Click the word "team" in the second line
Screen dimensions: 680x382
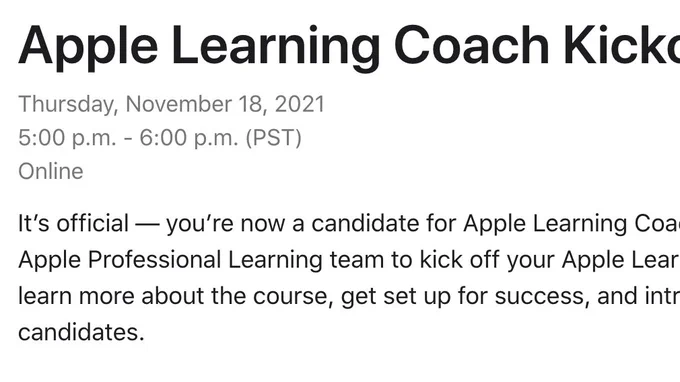click(357, 260)
